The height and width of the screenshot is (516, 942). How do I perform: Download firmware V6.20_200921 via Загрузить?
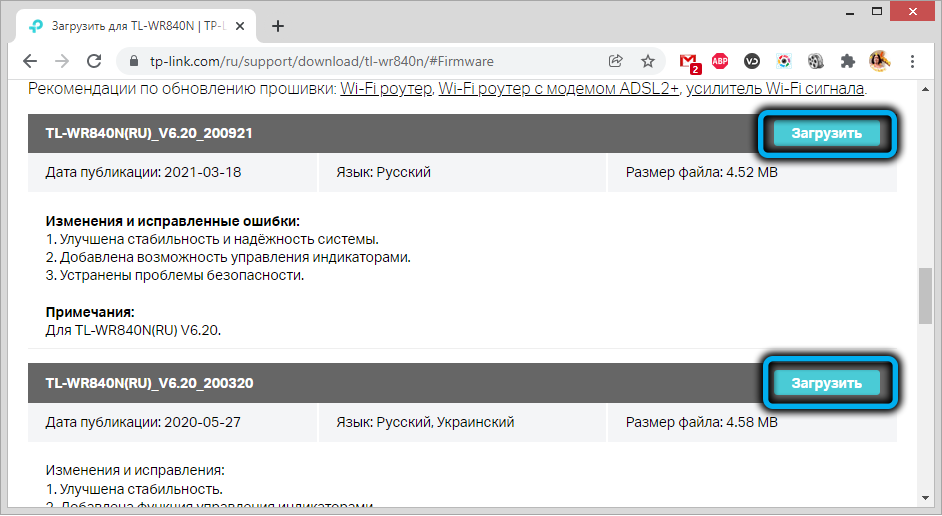[x=826, y=133]
